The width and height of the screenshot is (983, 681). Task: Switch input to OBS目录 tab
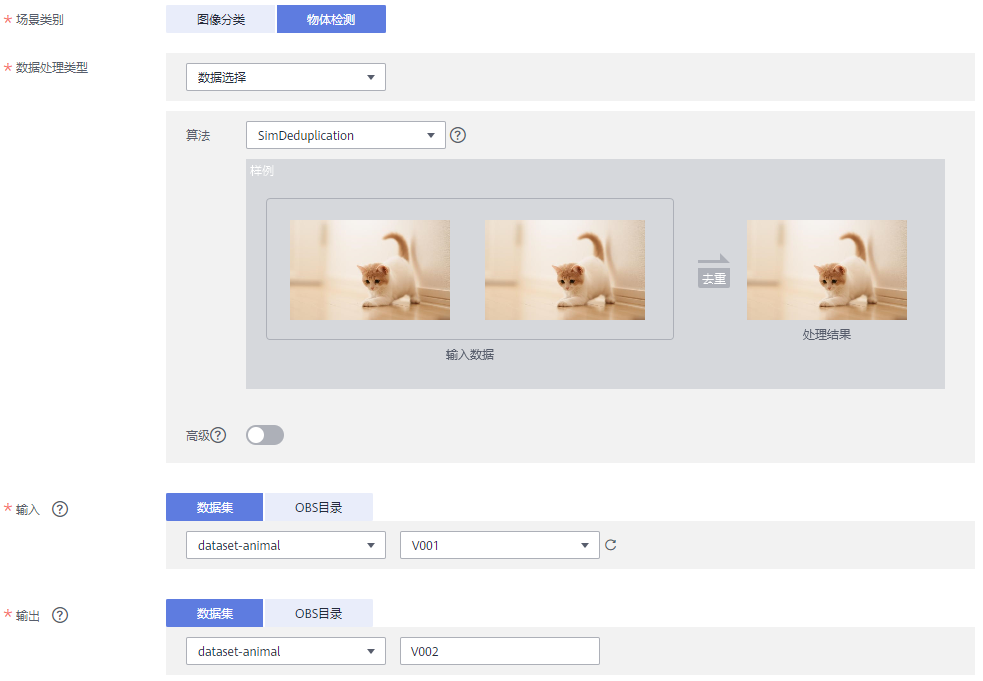[x=318, y=507]
